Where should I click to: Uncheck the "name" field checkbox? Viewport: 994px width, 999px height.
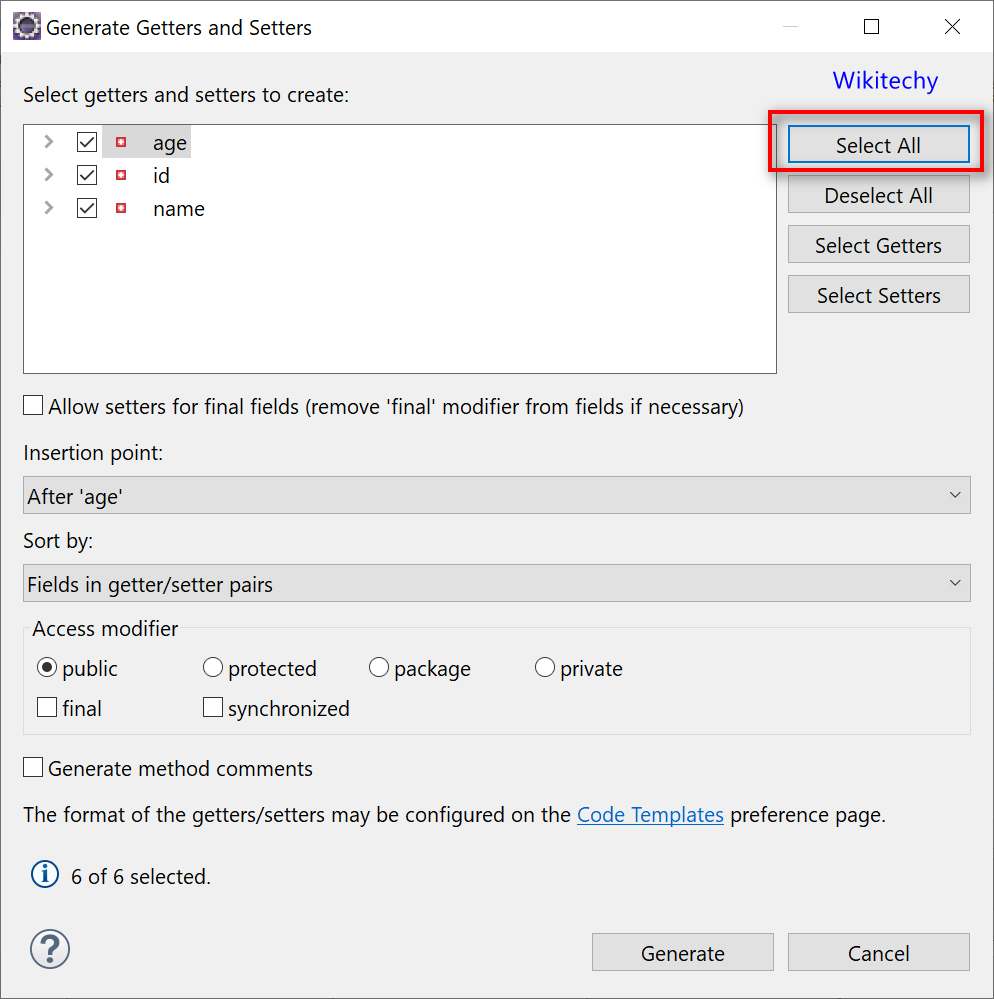[87, 208]
